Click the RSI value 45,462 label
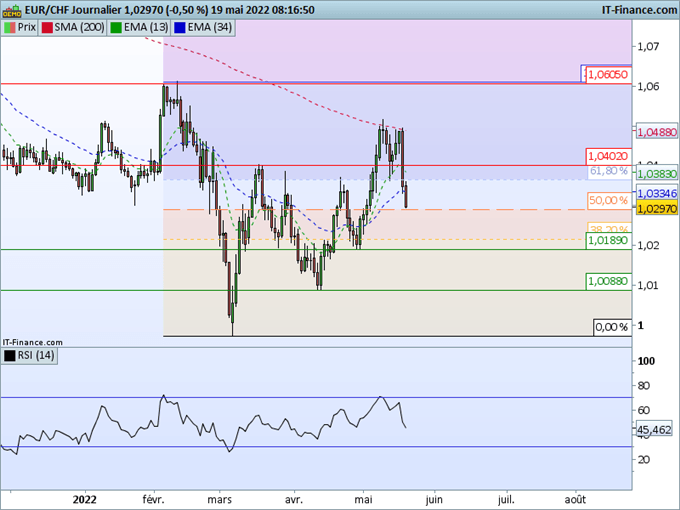 coord(654,429)
